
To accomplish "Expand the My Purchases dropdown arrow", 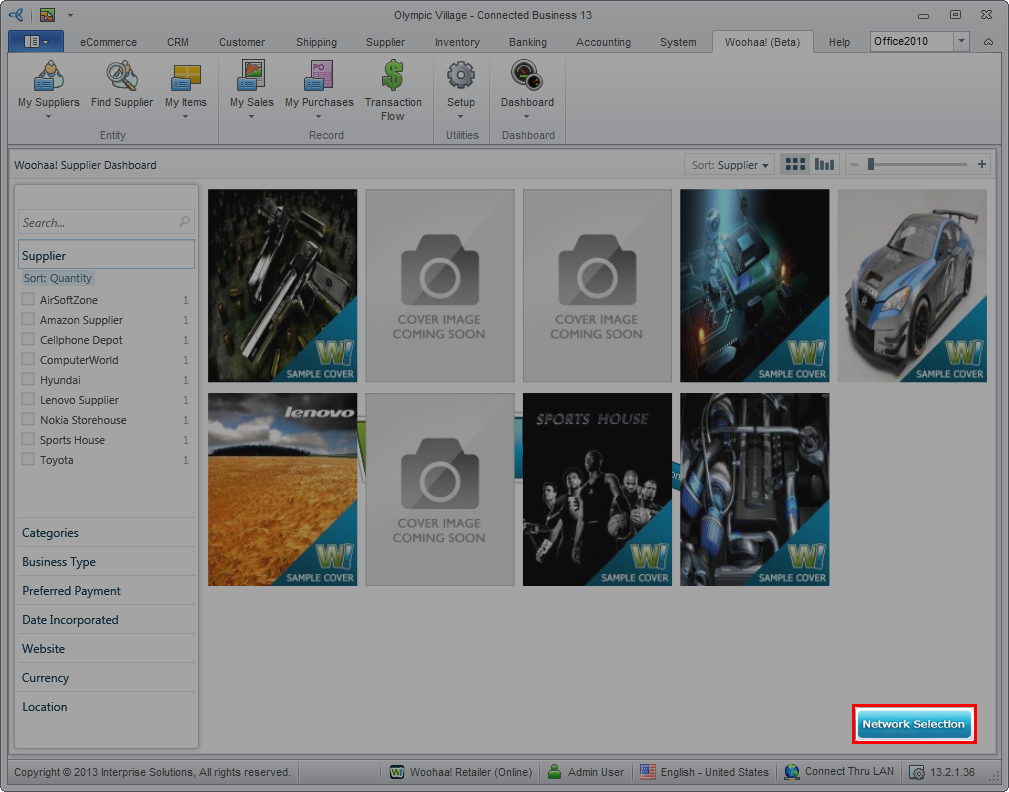I will click(x=319, y=116).
